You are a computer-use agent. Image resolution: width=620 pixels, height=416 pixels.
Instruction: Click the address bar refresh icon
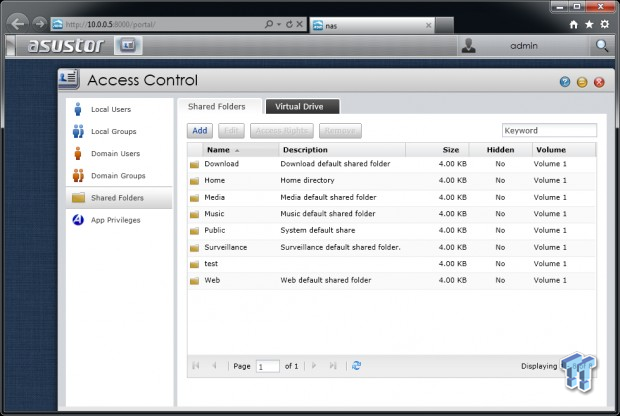289,24
